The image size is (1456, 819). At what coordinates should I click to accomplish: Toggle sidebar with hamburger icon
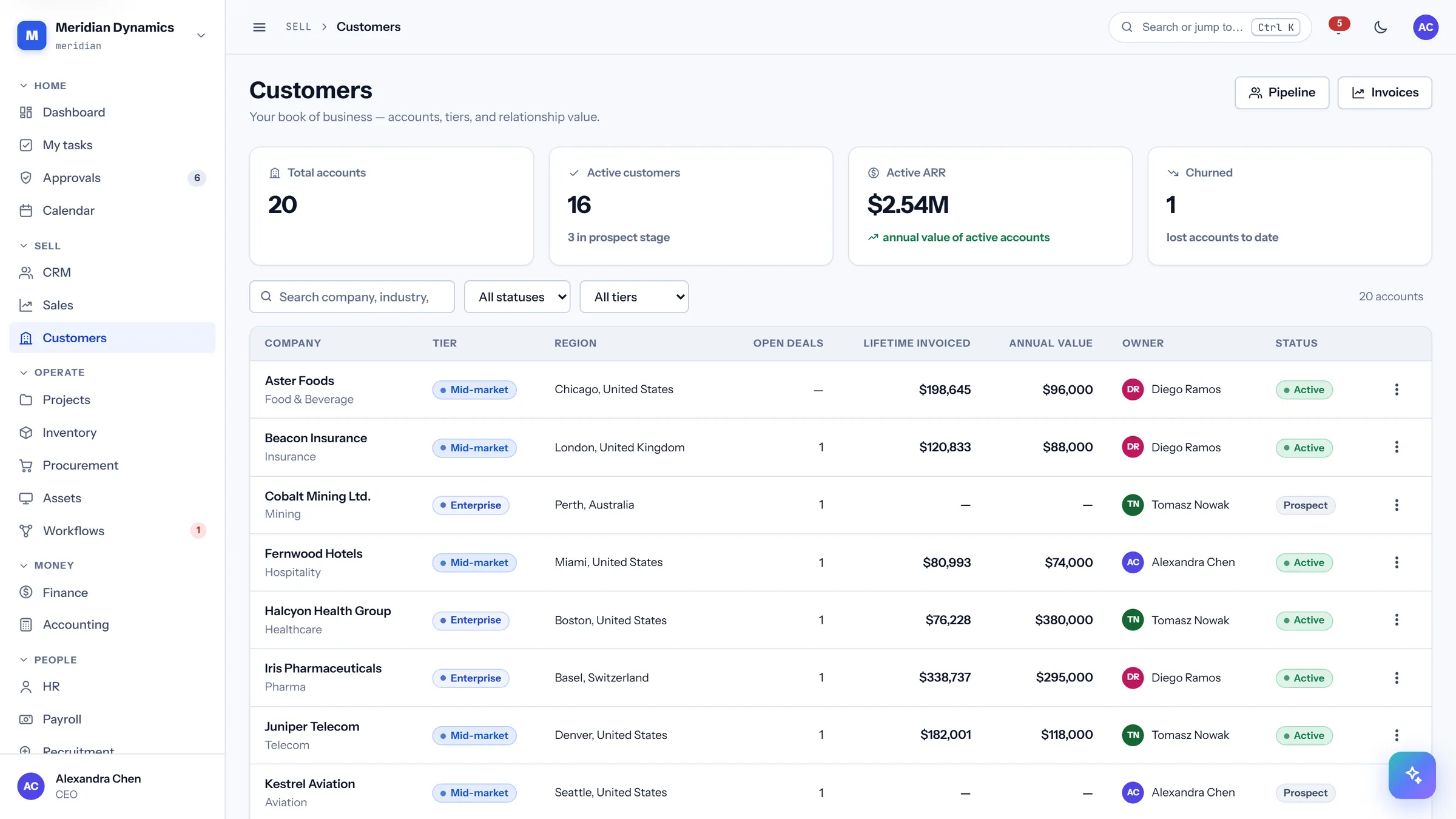tap(259, 27)
